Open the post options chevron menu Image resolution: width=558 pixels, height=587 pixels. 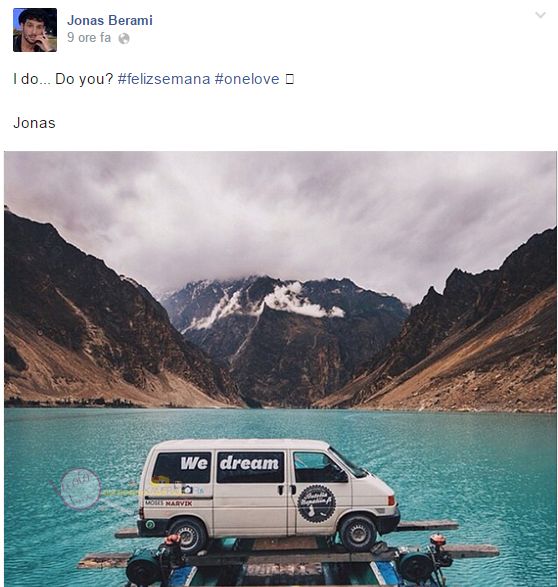(x=540, y=15)
